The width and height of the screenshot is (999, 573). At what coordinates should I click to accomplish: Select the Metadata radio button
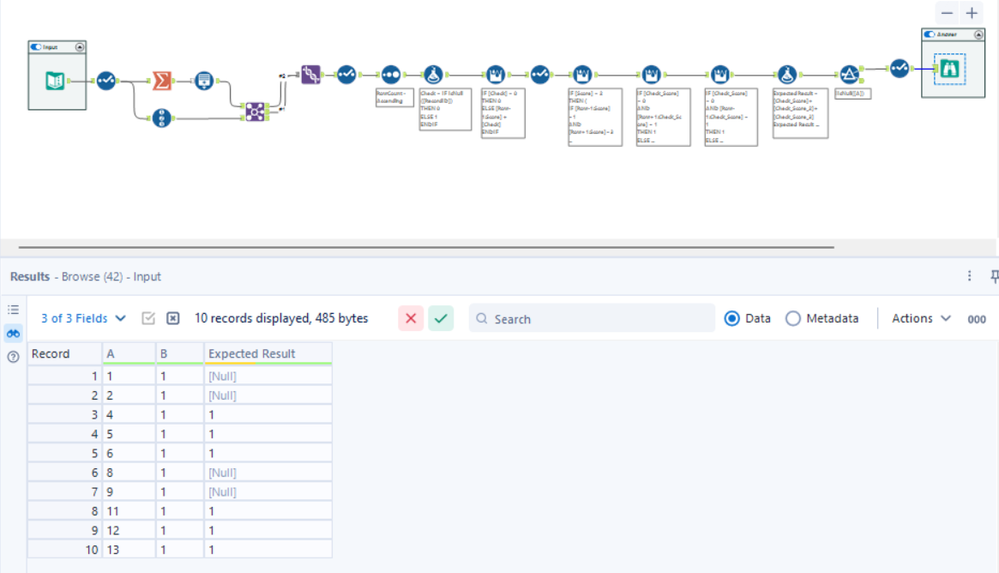[x=793, y=318]
